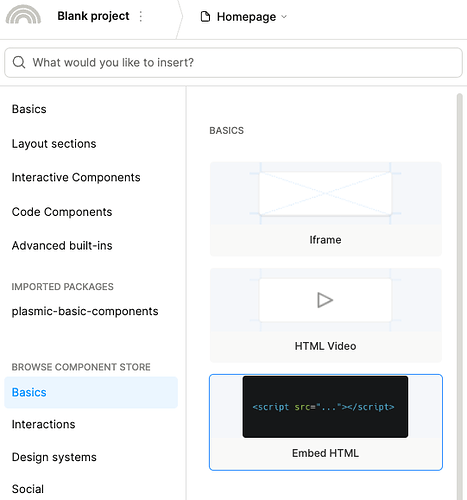Click the insert search field

click(233, 63)
